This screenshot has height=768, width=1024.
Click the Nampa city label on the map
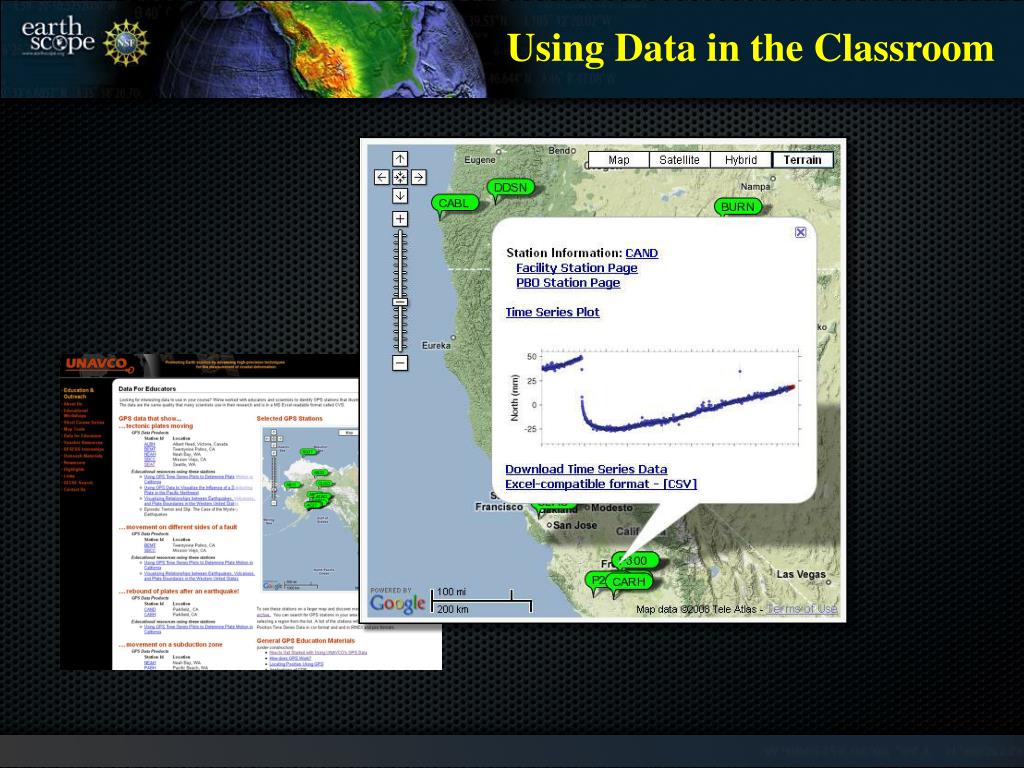click(x=755, y=187)
